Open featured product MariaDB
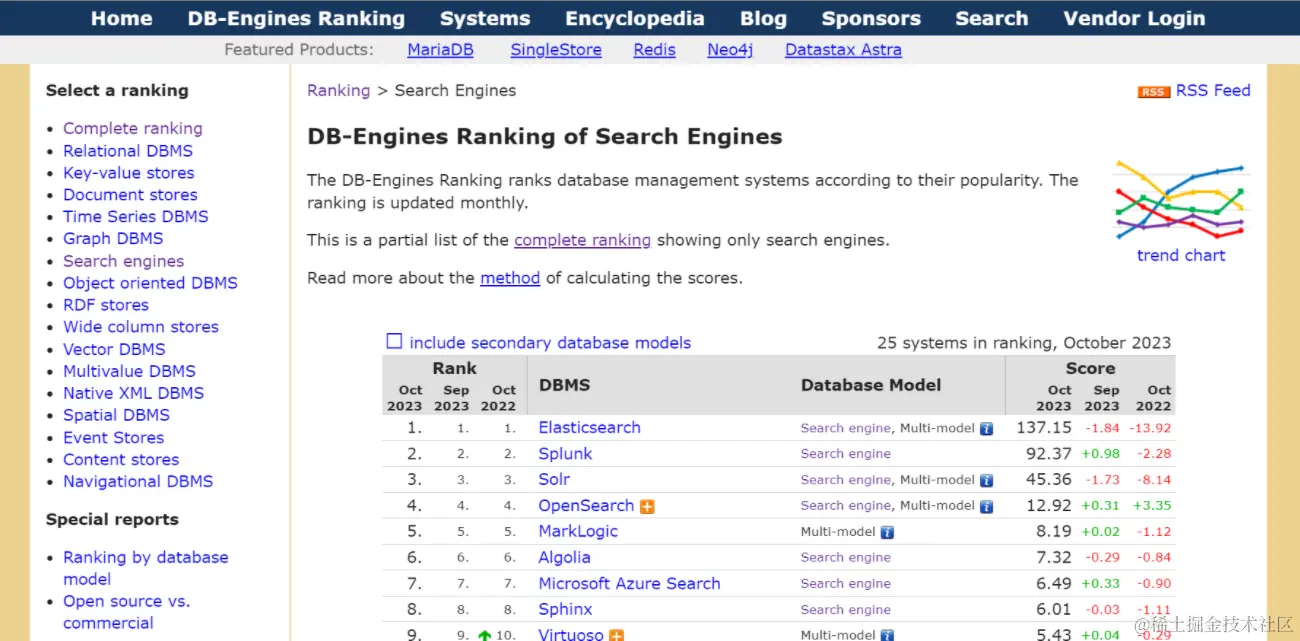 point(440,49)
